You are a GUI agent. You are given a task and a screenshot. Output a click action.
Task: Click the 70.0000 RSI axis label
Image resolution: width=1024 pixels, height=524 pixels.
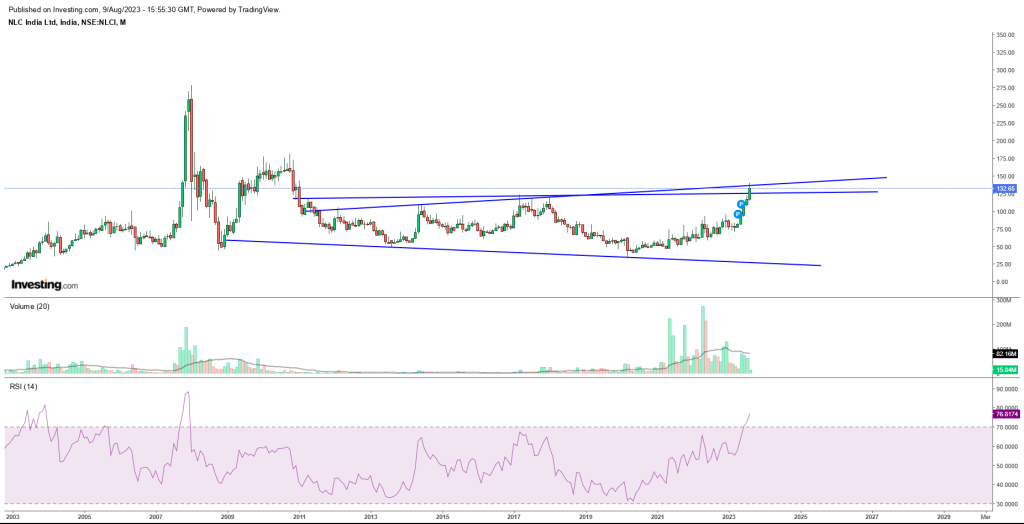(x=1006, y=427)
